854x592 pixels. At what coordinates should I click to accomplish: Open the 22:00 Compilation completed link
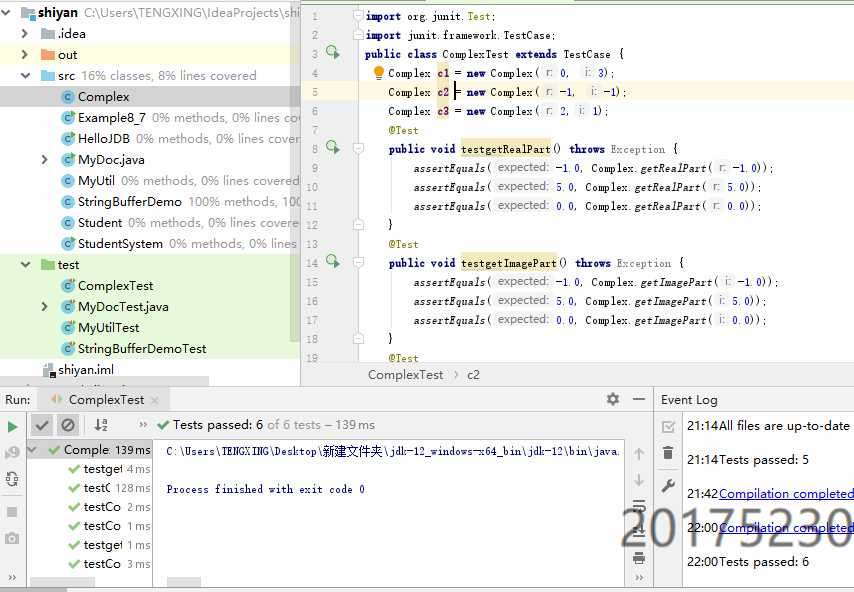(x=786, y=527)
